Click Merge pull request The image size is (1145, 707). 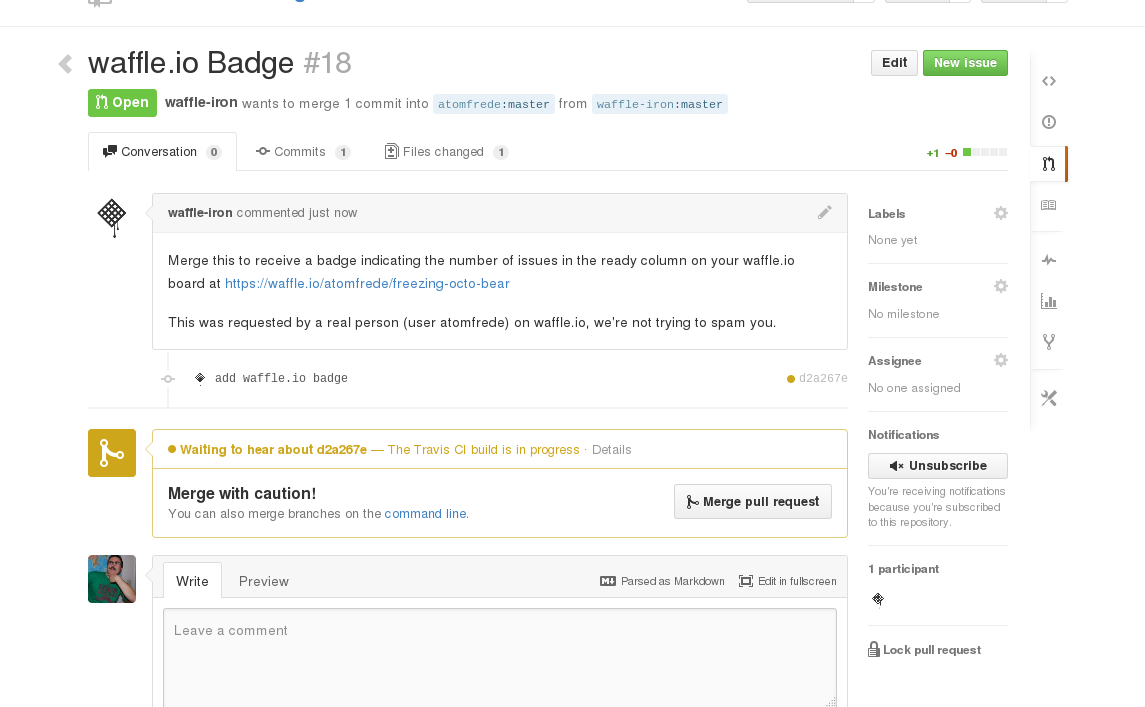[752, 502]
